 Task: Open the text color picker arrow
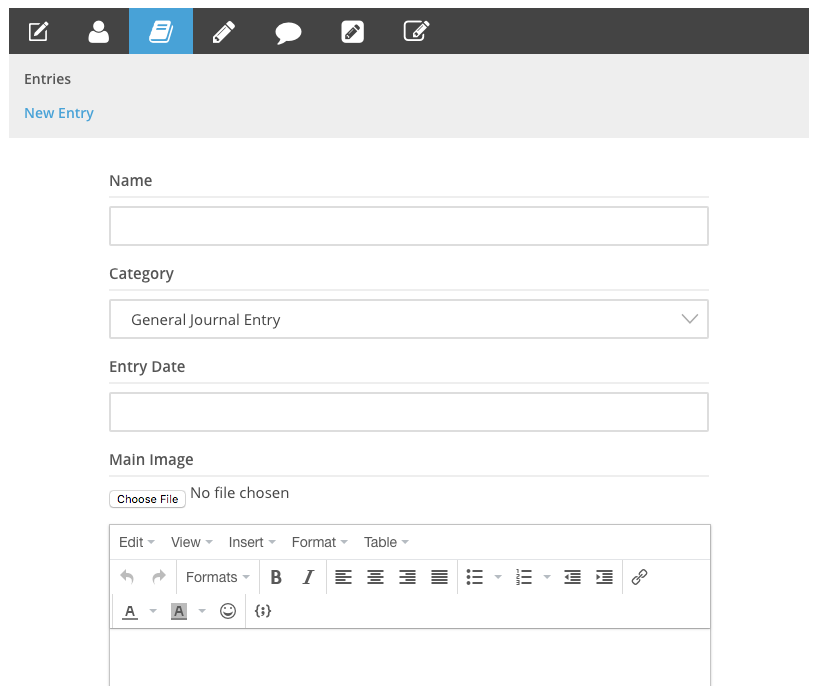tap(153, 611)
